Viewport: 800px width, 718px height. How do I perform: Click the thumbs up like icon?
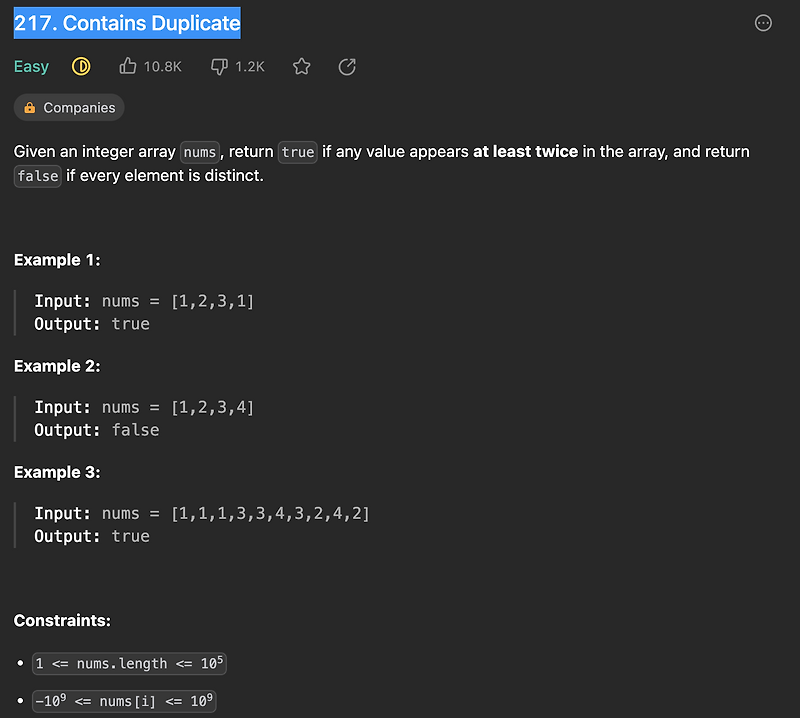128,66
